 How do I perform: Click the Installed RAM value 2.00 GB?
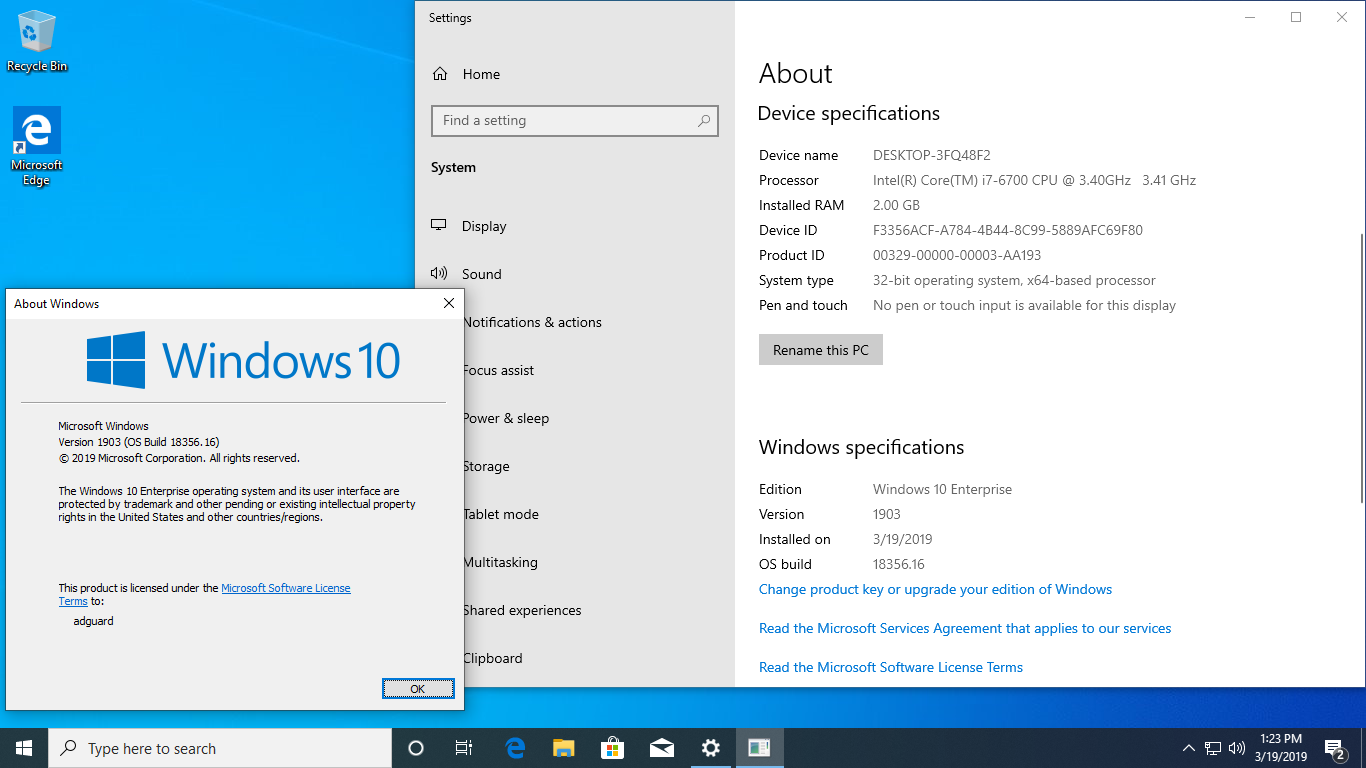pyautogui.click(x=896, y=205)
